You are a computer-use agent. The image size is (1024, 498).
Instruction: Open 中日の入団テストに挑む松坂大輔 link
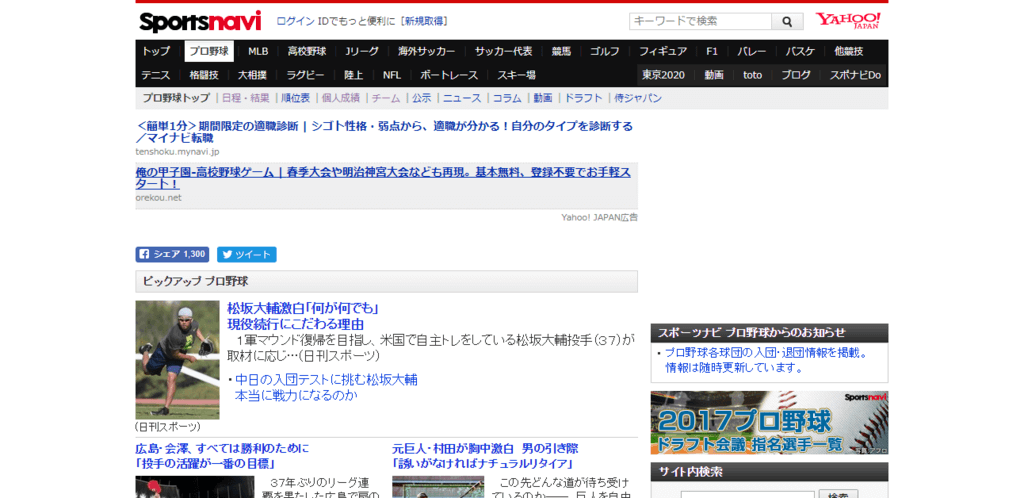pos(326,387)
